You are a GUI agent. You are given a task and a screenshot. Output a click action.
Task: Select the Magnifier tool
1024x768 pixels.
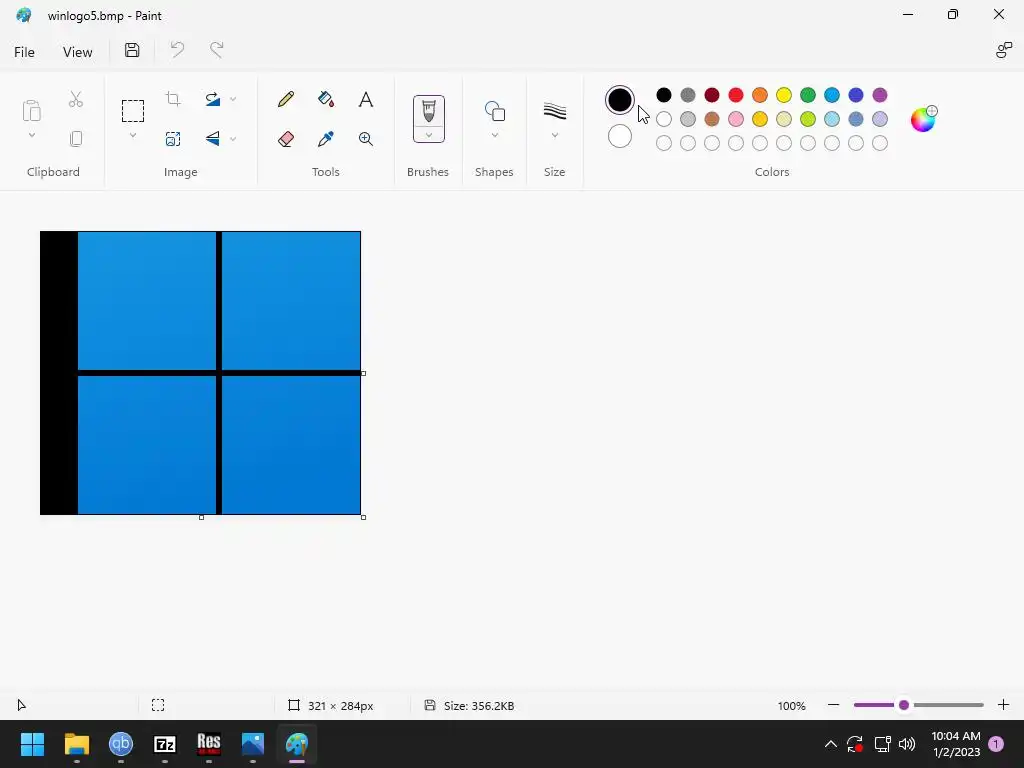(x=366, y=138)
